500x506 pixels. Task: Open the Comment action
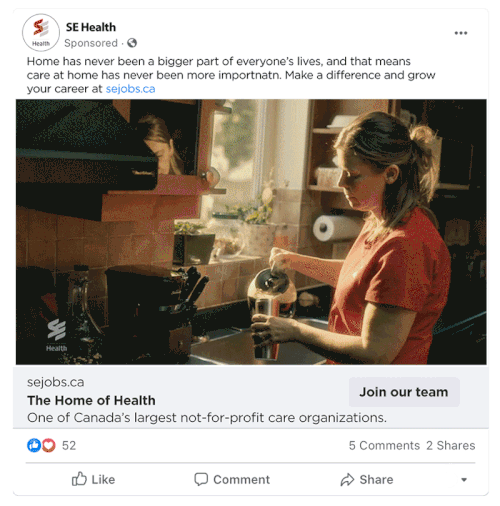click(x=241, y=480)
